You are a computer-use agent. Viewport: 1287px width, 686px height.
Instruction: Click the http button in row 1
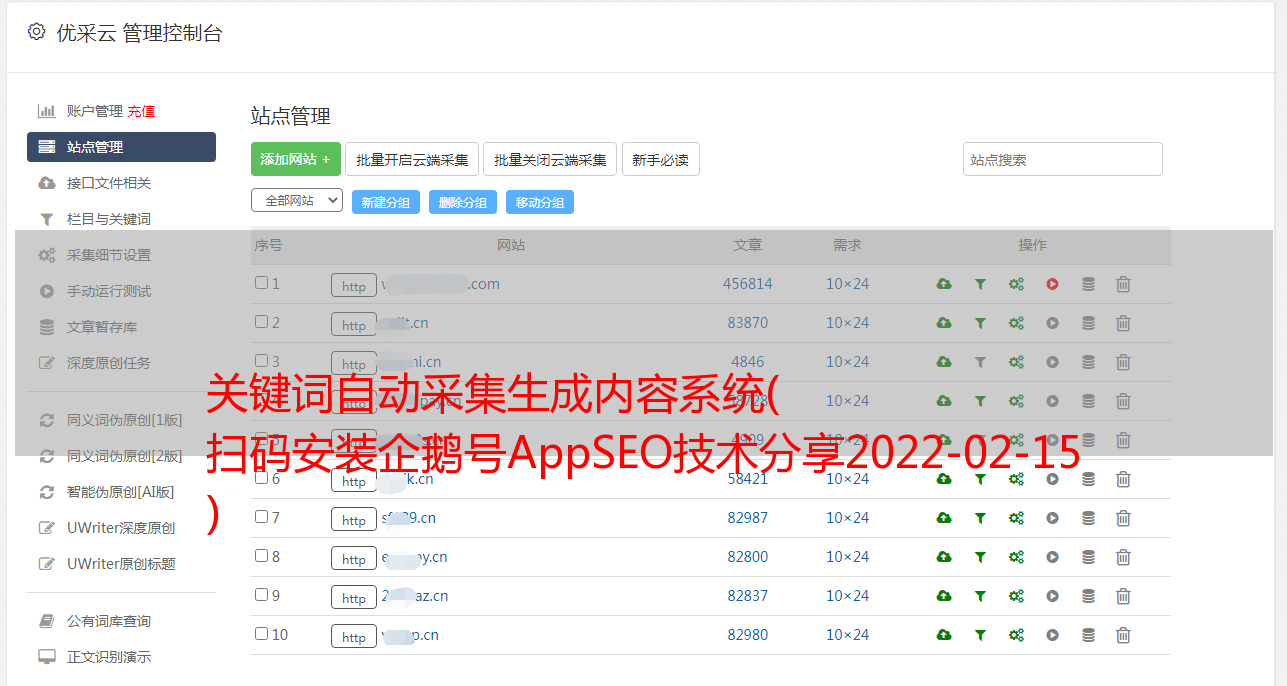pos(354,285)
